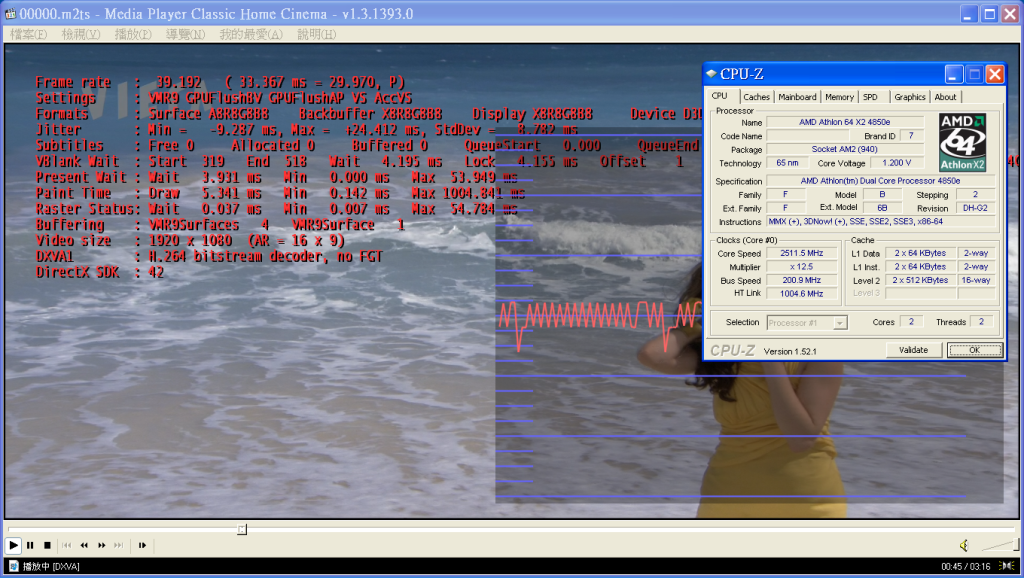The height and width of the screenshot is (578, 1024).
Task: Open the 檔案(F) menu
Action: [29, 34]
